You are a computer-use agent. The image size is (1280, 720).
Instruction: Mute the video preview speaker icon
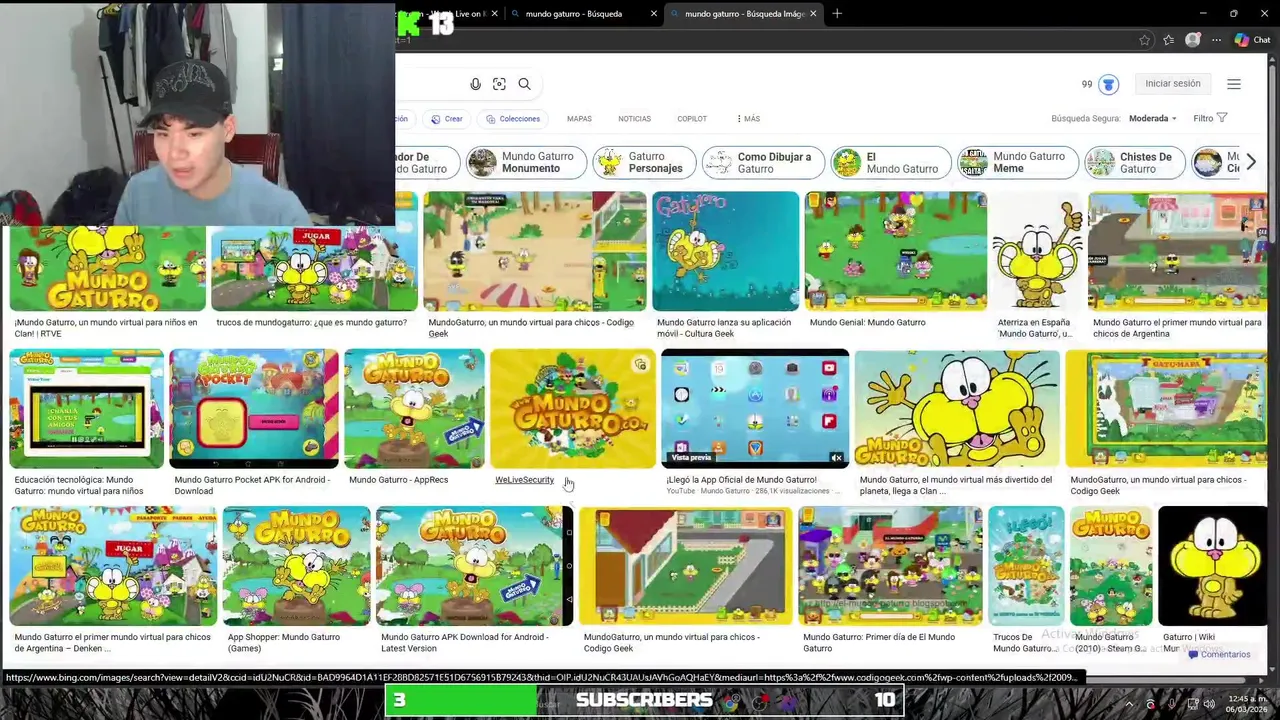point(836,458)
